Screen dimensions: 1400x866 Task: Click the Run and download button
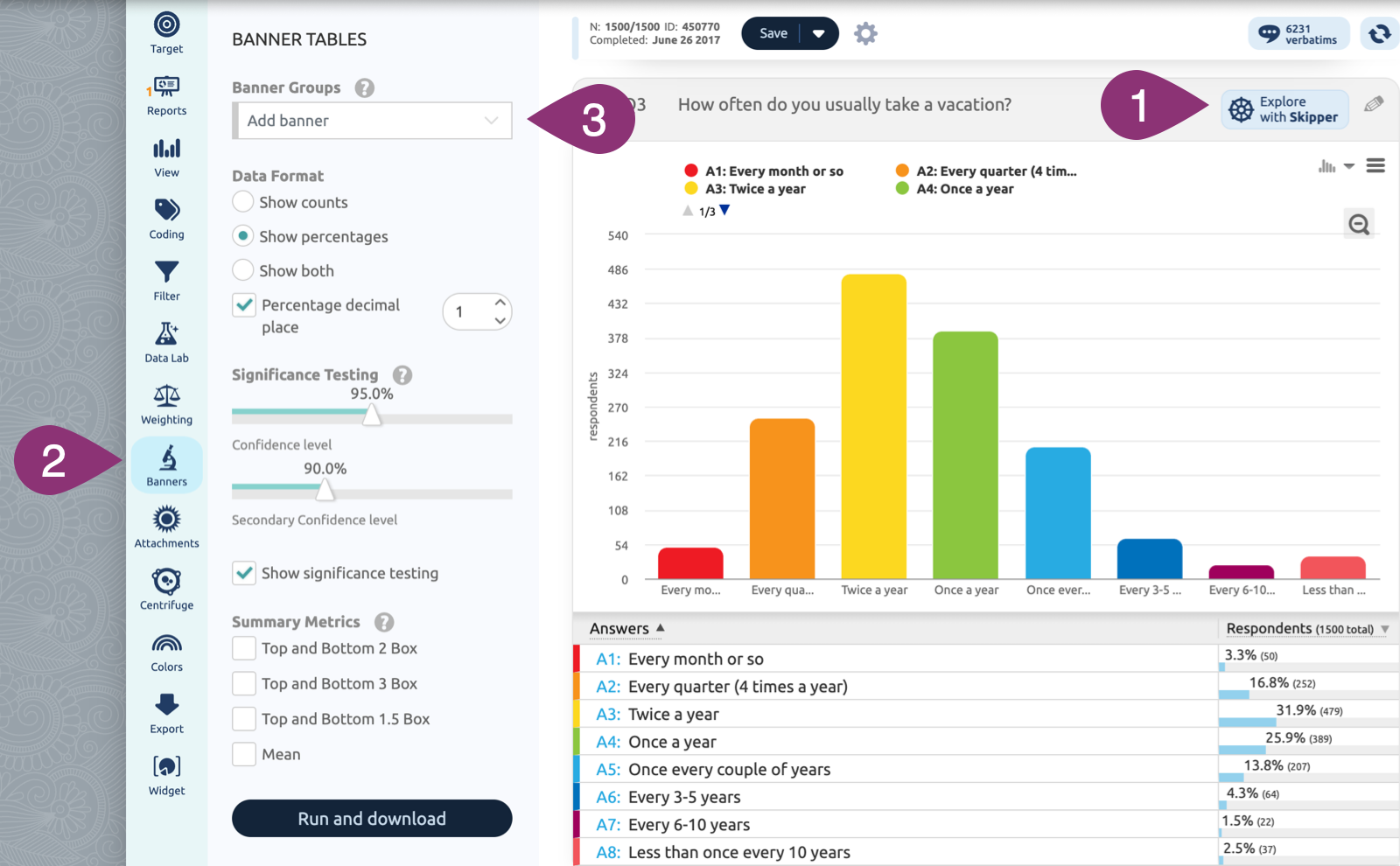(x=372, y=819)
